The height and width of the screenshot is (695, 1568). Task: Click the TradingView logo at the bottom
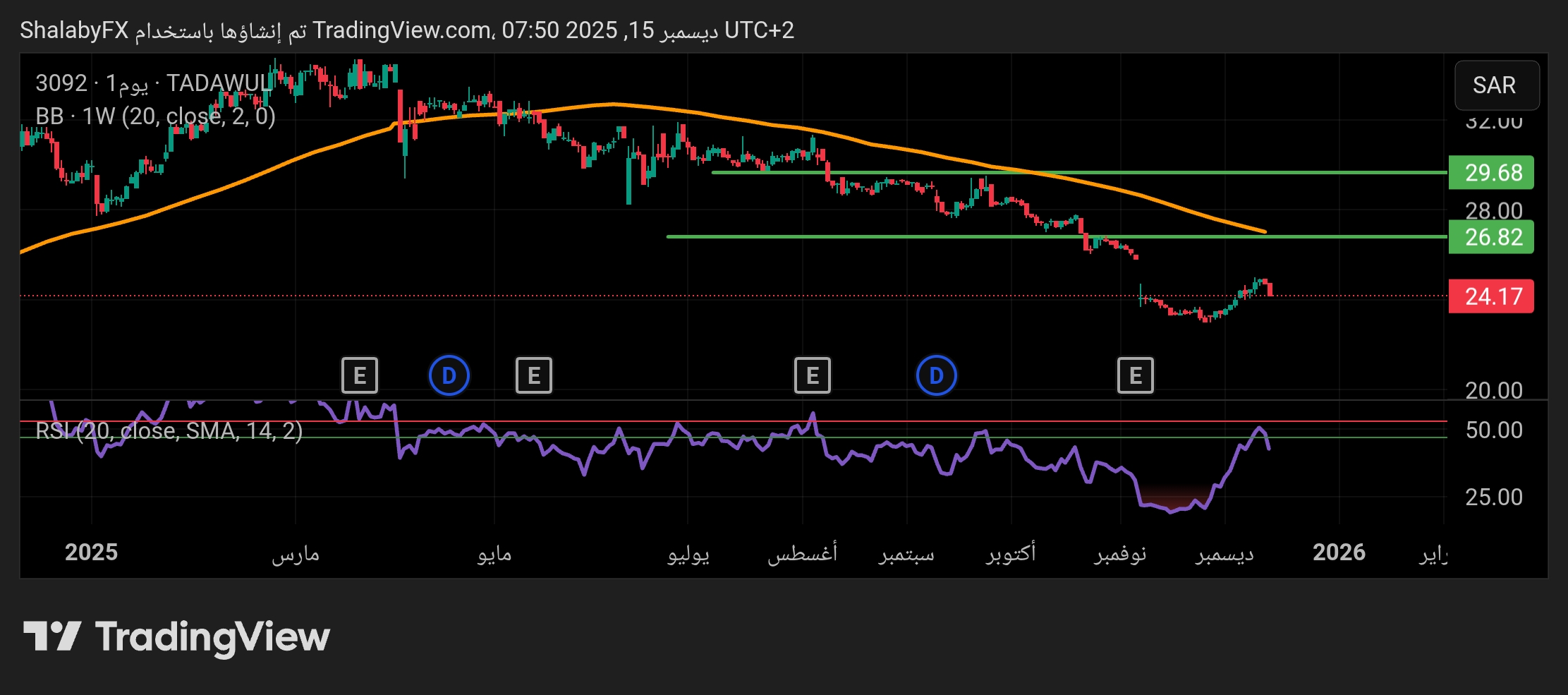pyautogui.click(x=176, y=637)
